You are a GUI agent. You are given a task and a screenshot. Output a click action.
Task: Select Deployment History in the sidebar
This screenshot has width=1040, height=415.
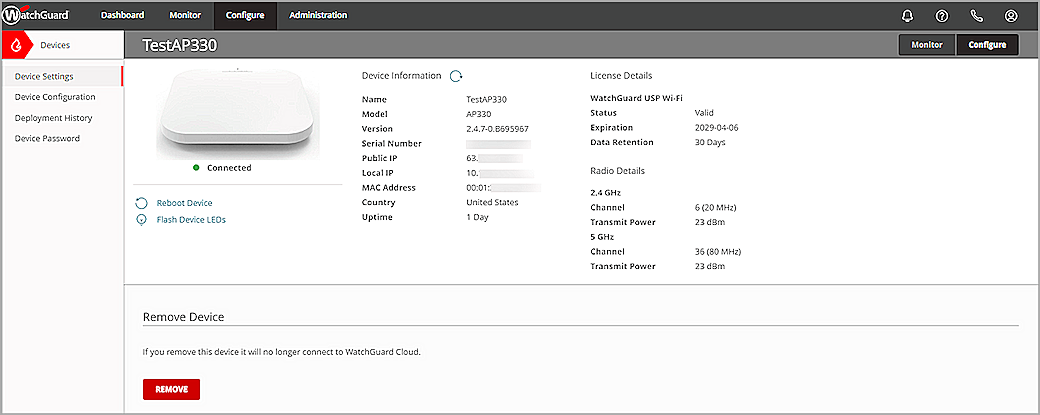(53, 118)
